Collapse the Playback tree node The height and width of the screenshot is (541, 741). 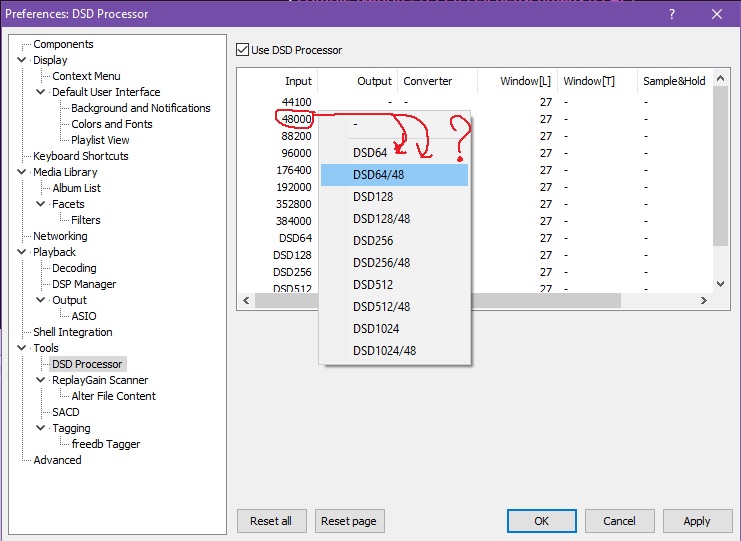click(x=23, y=252)
